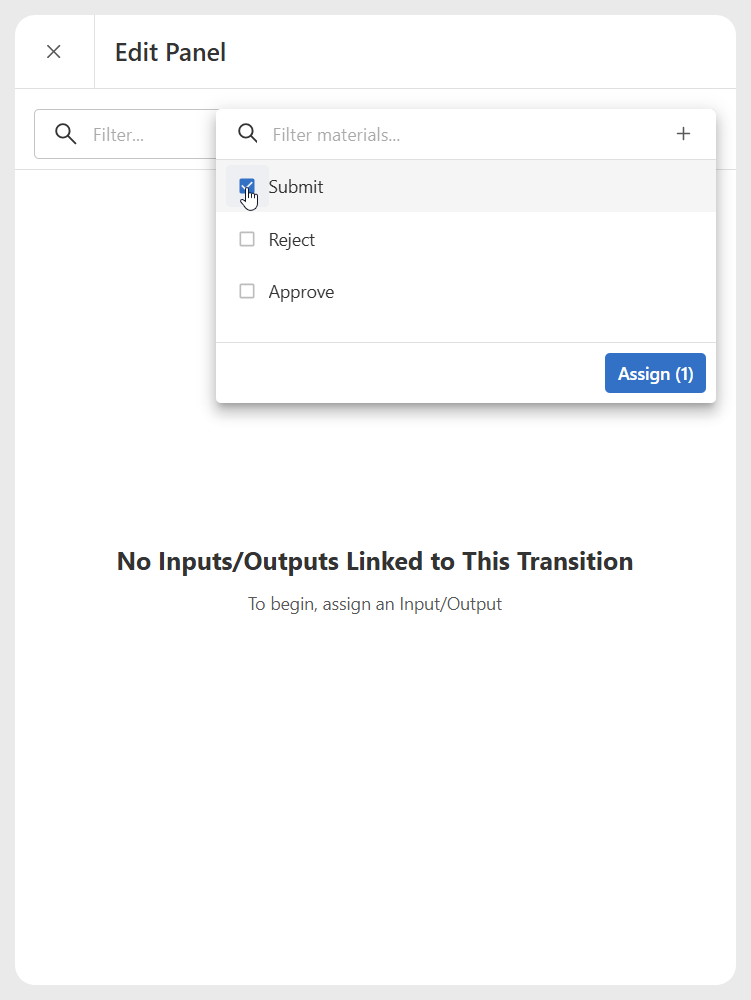The image size is (751, 1000).
Task: Click the magnifier icon in the Filter field
Action: tap(66, 134)
